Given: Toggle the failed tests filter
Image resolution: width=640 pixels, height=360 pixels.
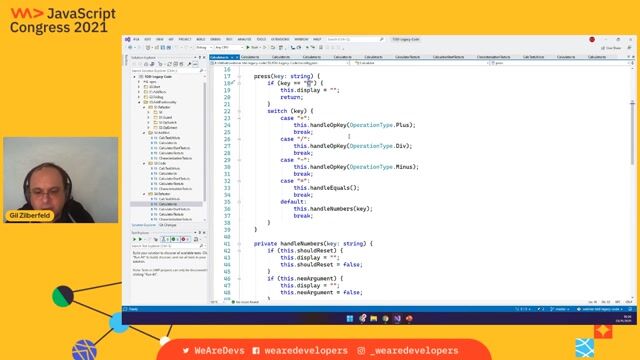Looking at the screenshot, I should point(185,240).
